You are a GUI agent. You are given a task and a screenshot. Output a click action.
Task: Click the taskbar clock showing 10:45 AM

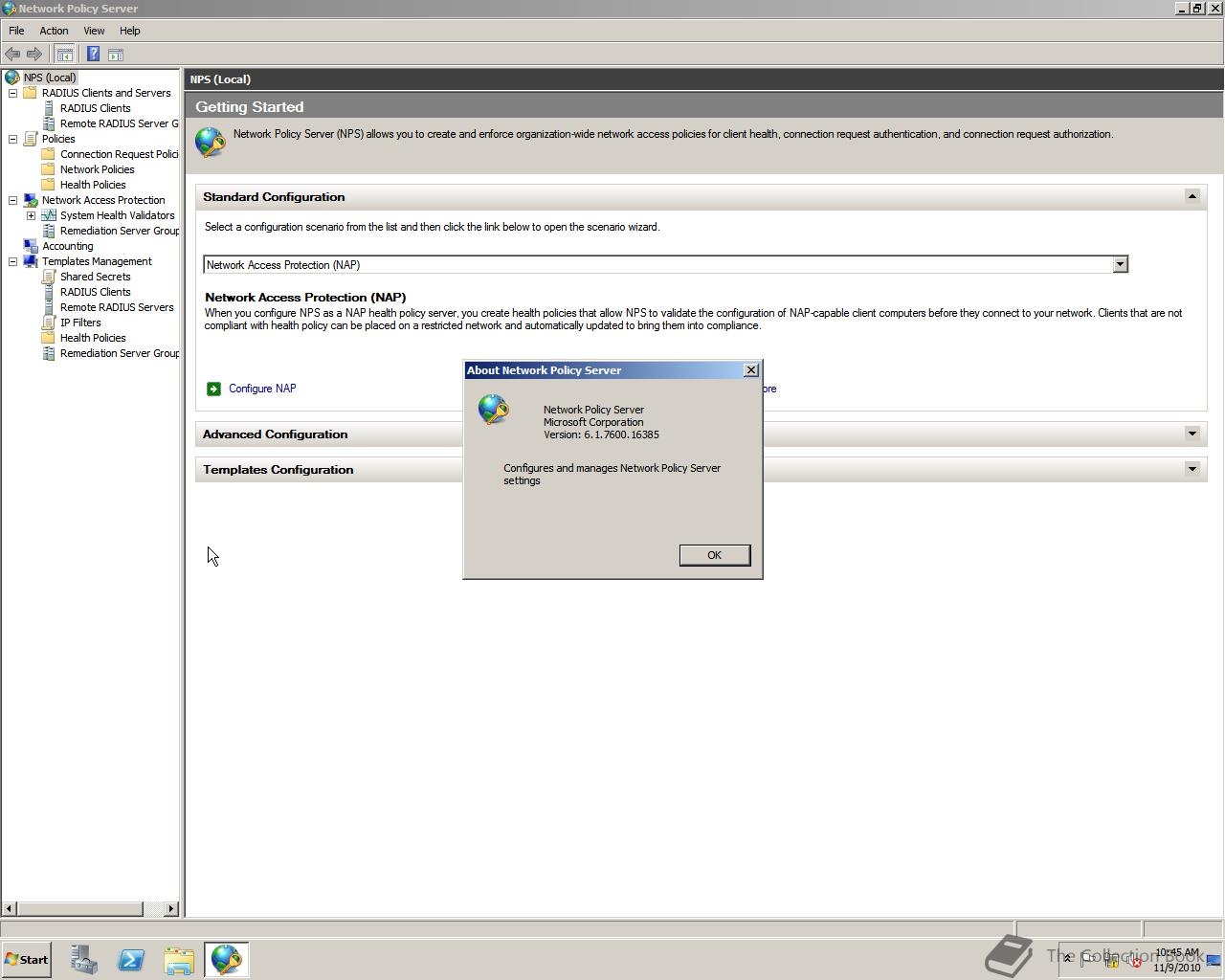[1176, 959]
